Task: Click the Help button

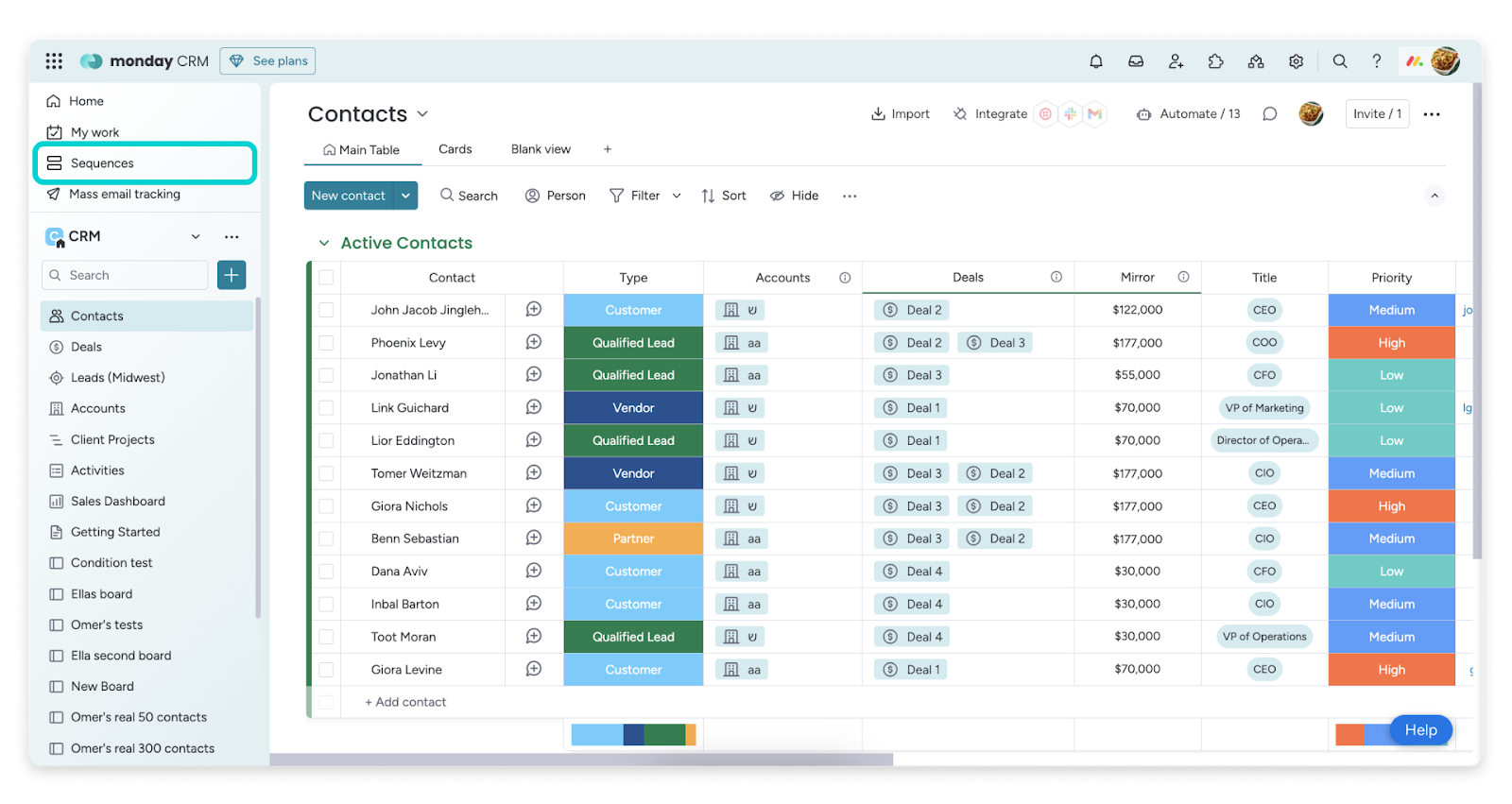Action: click(x=1420, y=730)
